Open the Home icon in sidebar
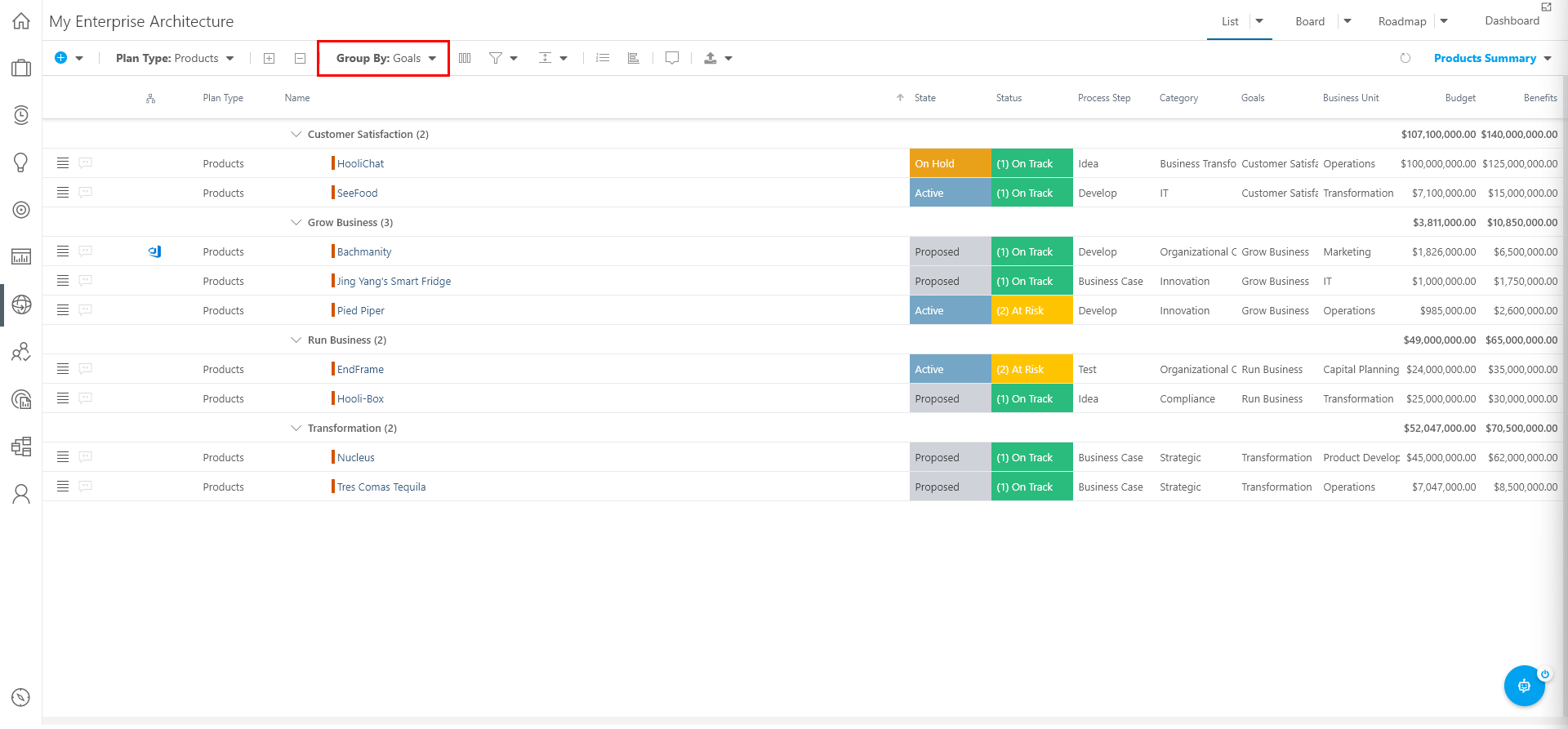Screen dimensions: 1568x729 point(21,21)
